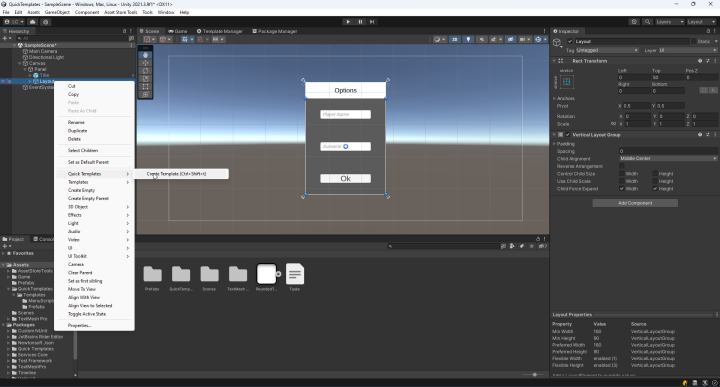Toggle 2D view in Scene toolbar
This screenshot has height=387, width=720.
pos(455,39)
